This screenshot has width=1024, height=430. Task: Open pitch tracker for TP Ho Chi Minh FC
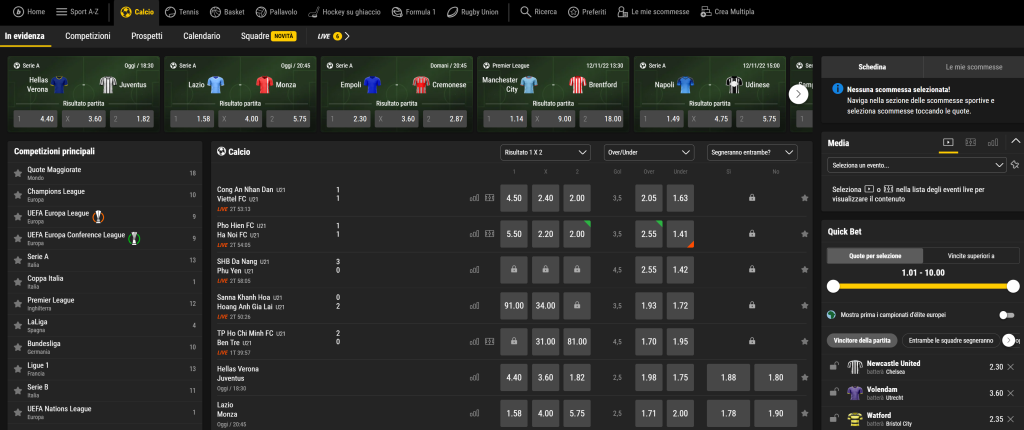click(x=490, y=341)
